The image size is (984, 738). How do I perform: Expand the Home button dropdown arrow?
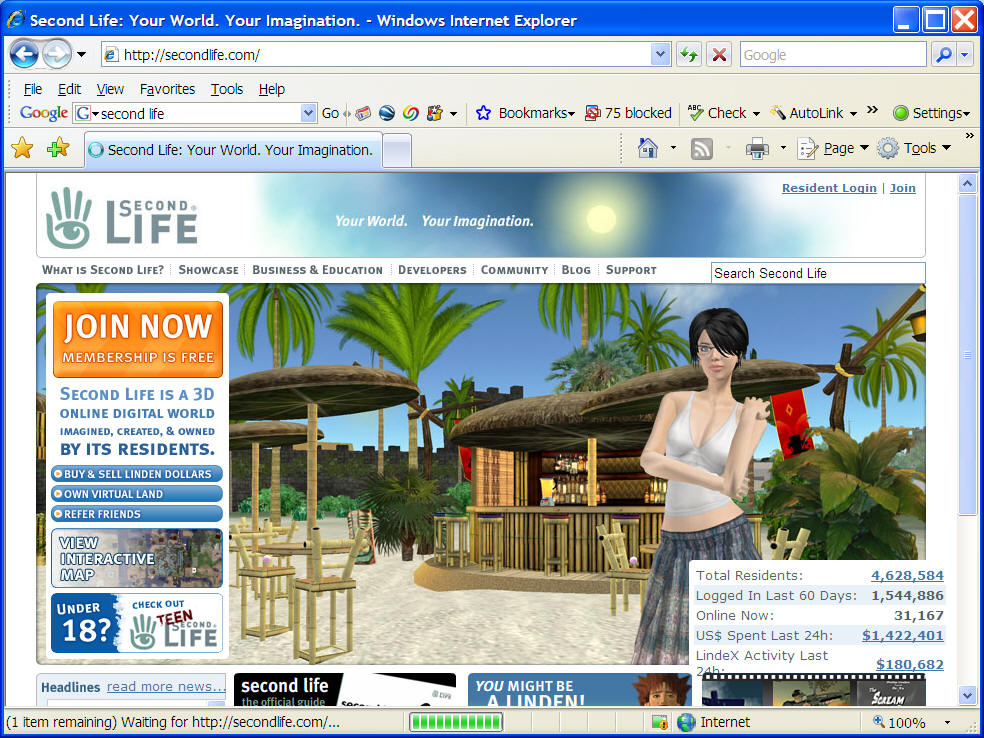pyautogui.click(x=673, y=148)
